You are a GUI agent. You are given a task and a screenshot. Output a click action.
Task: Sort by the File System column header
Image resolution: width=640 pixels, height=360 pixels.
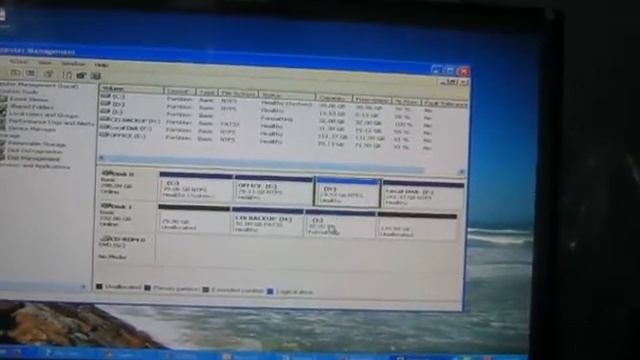click(238, 94)
